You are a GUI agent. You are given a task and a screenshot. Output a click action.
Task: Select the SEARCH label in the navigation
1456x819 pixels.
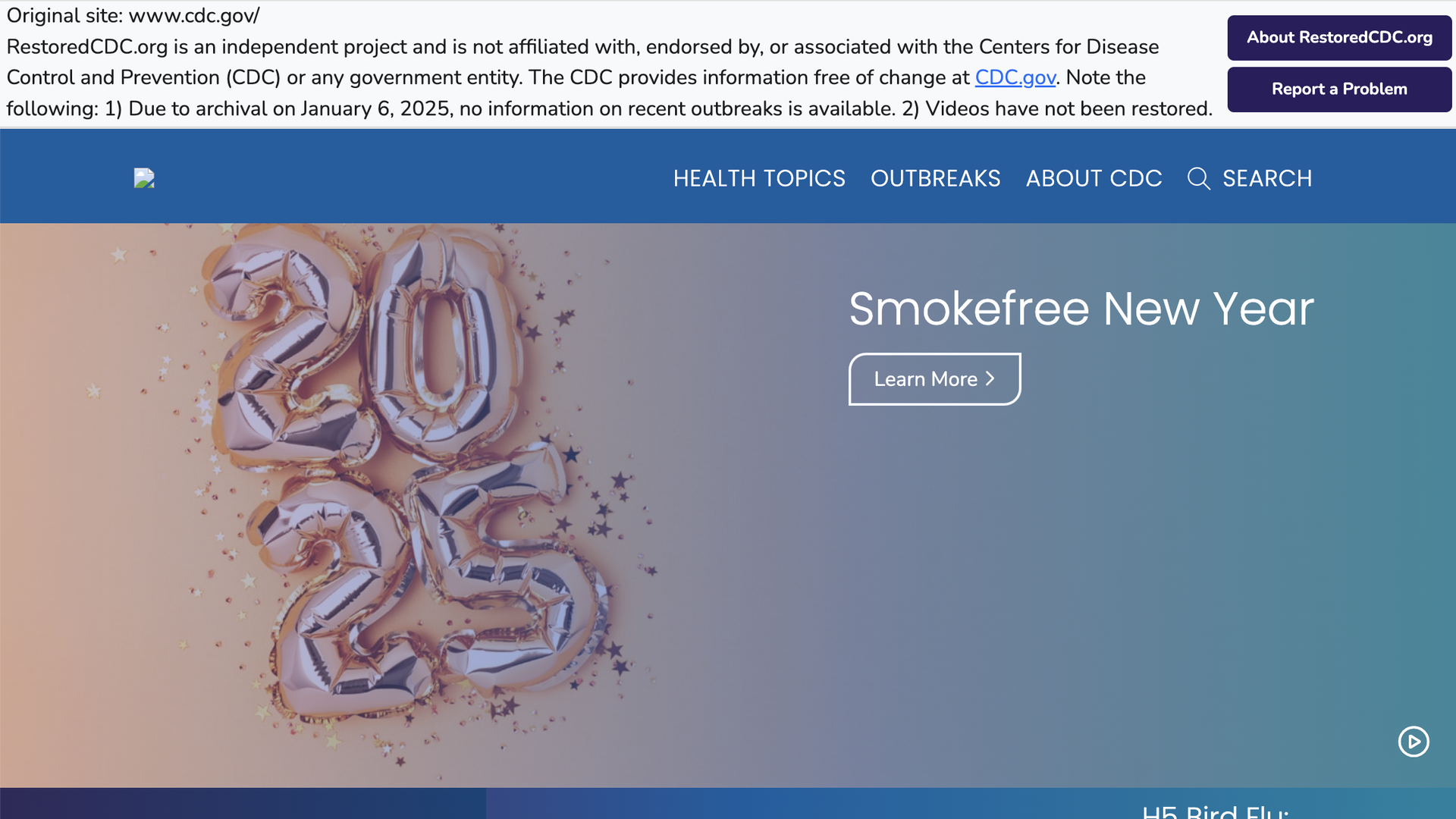click(1267, 179)
